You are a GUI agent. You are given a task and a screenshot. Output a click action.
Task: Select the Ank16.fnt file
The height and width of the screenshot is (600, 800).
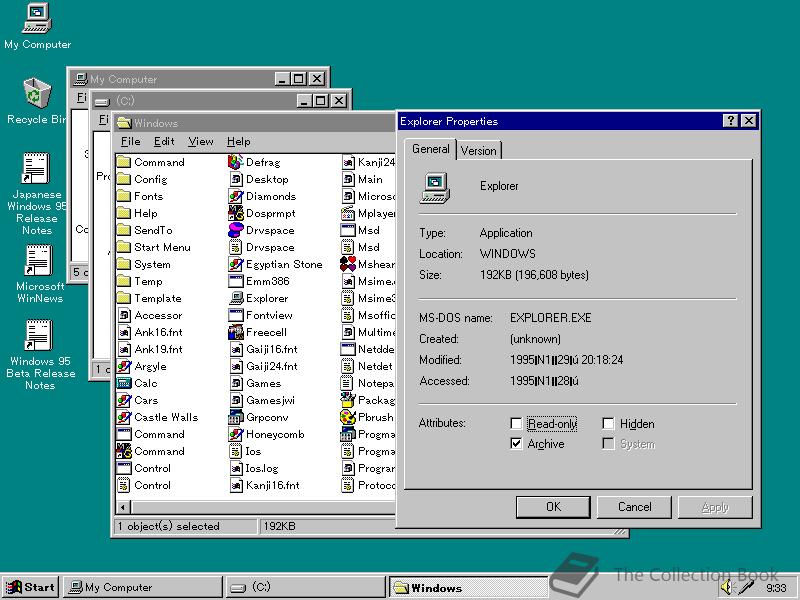[x=150, y=332]
